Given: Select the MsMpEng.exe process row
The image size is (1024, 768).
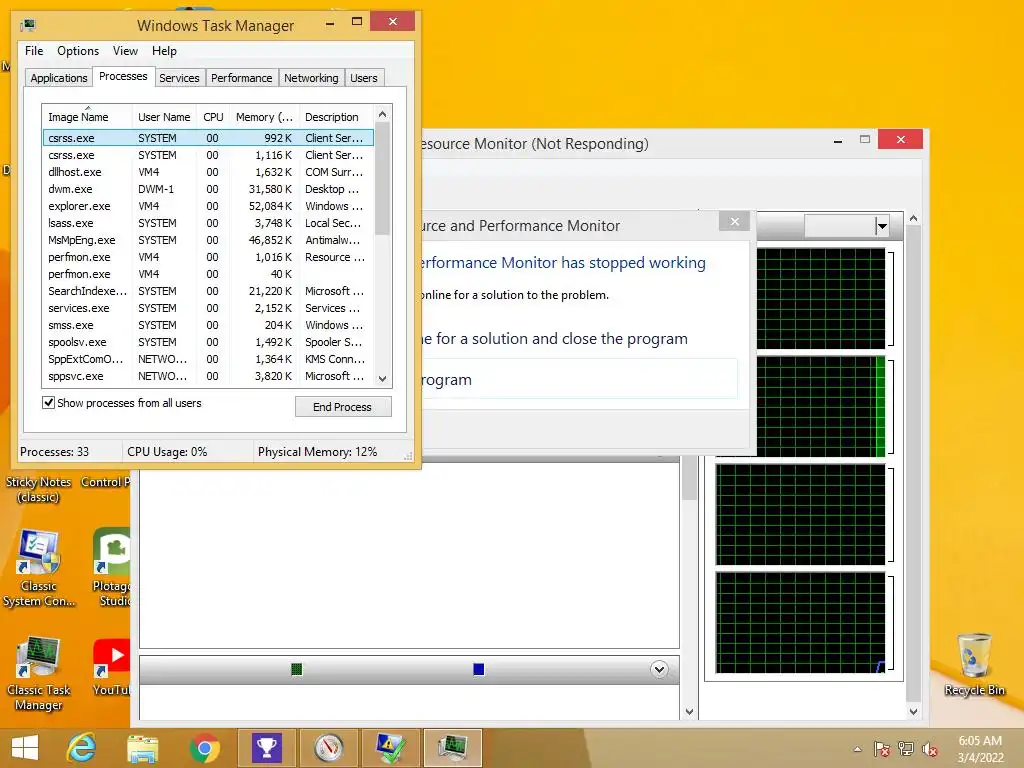Looking at the screenshot, I should (x=208, y=240).
